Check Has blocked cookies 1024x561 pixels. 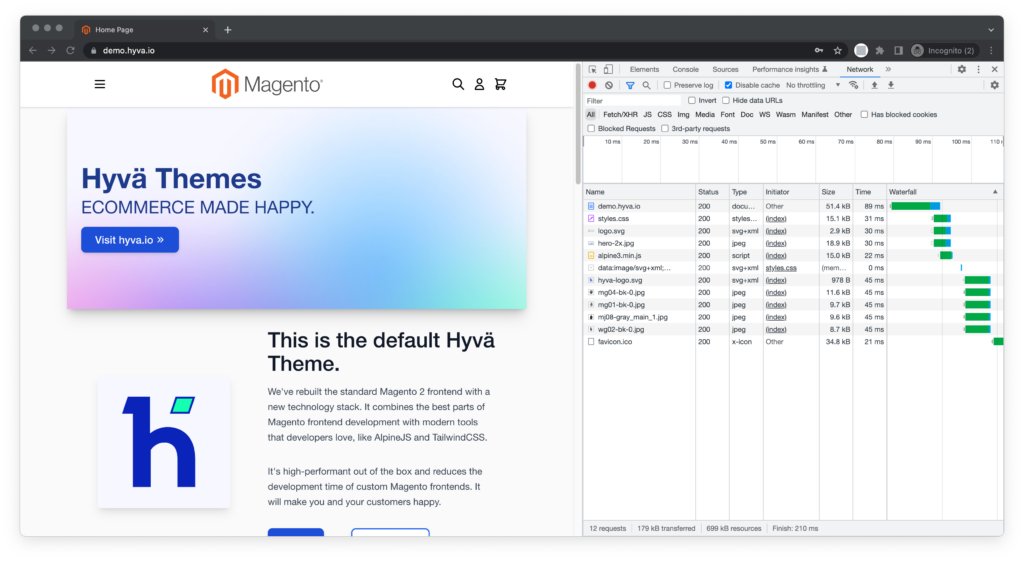[864, 114]
